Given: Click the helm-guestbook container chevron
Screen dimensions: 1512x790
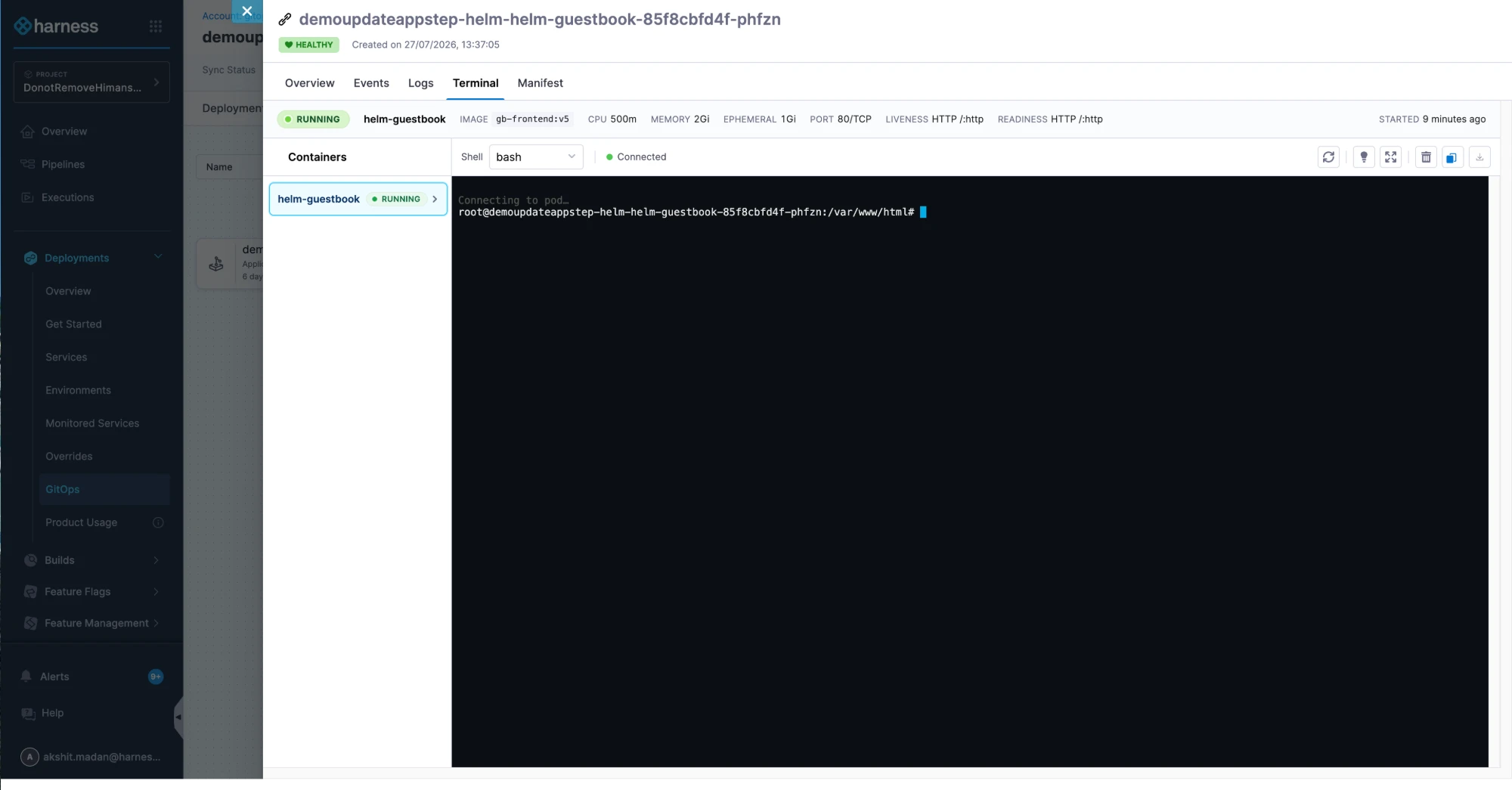Looking at the screenshot, I should tap(435, 200).
